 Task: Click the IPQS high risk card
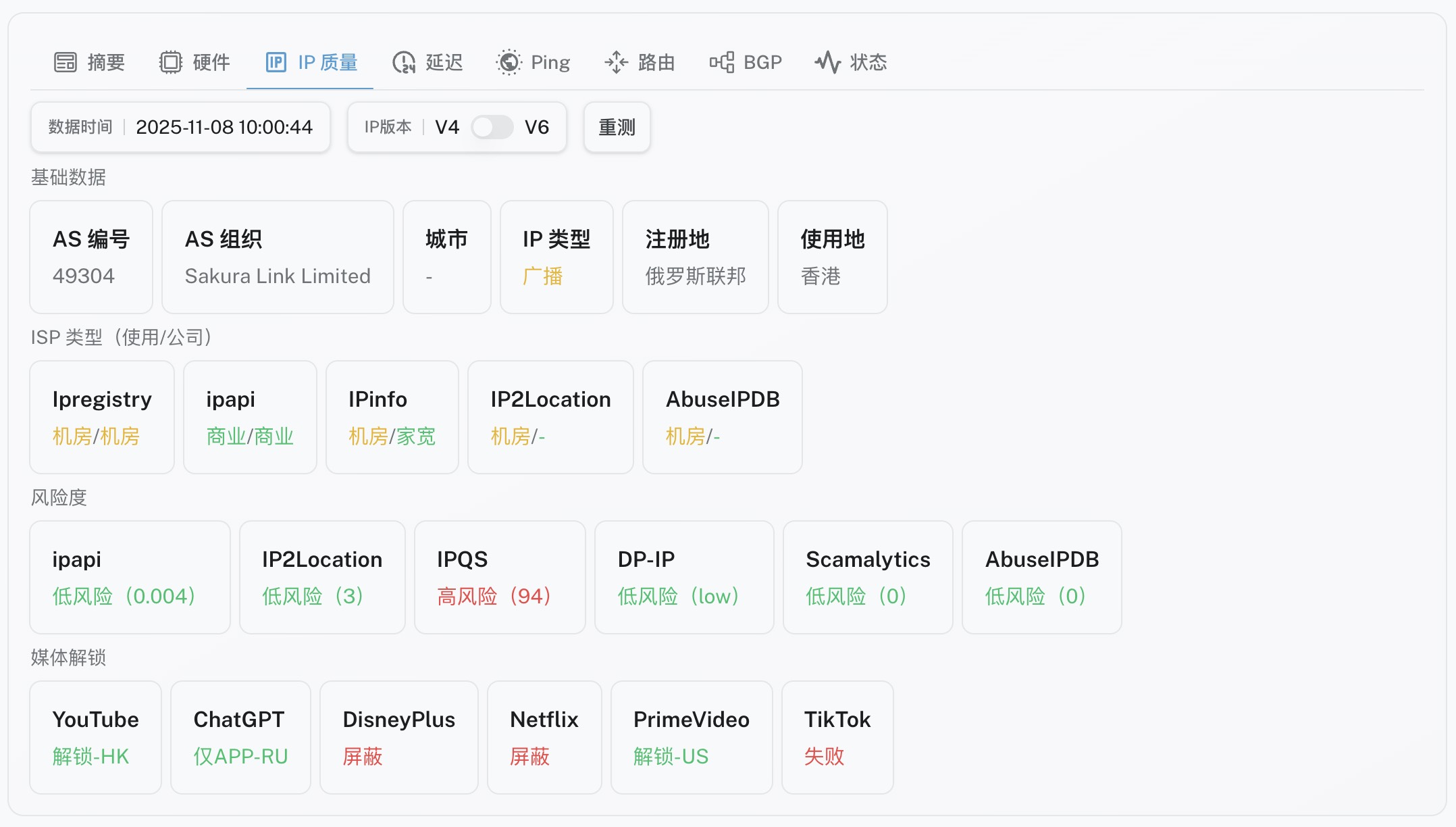pyautogui.click(x=500, y=577)
